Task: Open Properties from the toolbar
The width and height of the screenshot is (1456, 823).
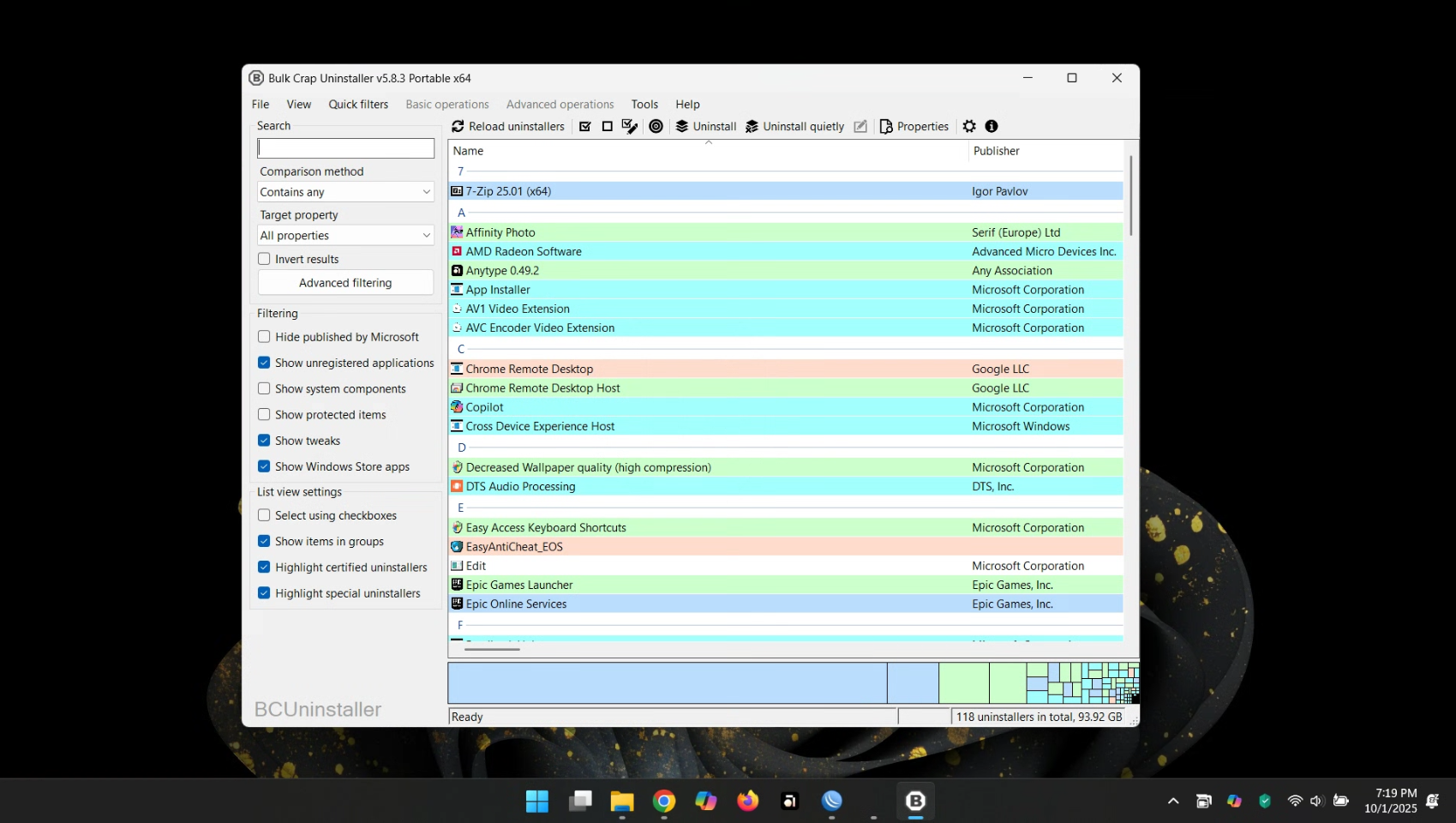Action: tap(914, 127)
